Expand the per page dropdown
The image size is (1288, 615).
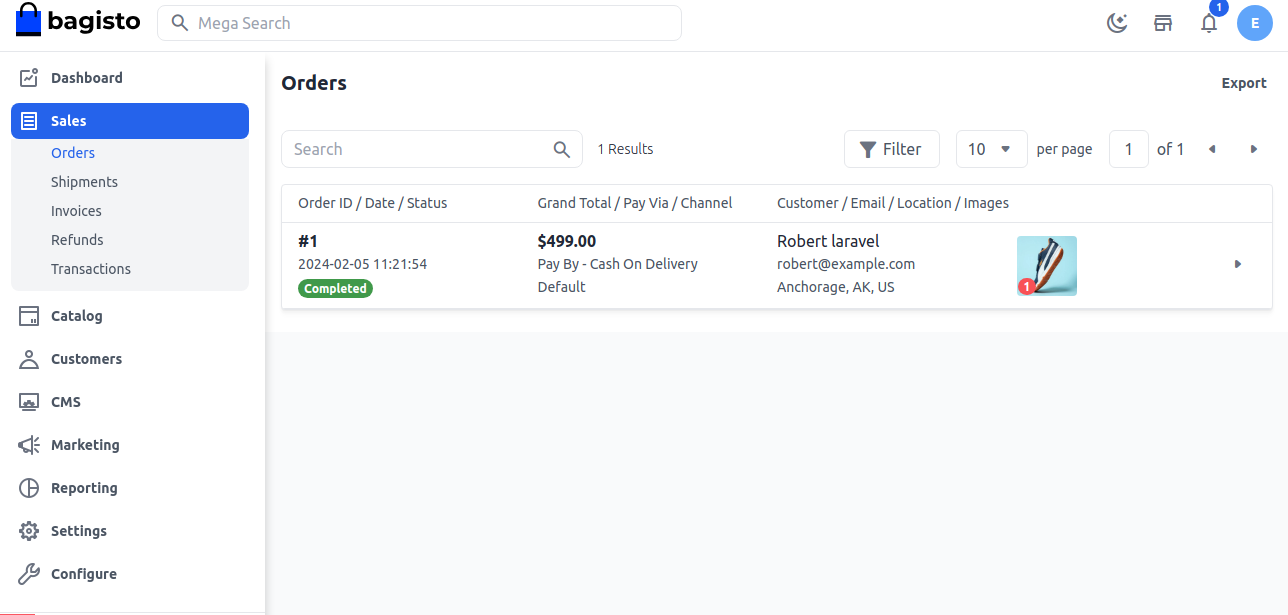click(x=989, y=149)
